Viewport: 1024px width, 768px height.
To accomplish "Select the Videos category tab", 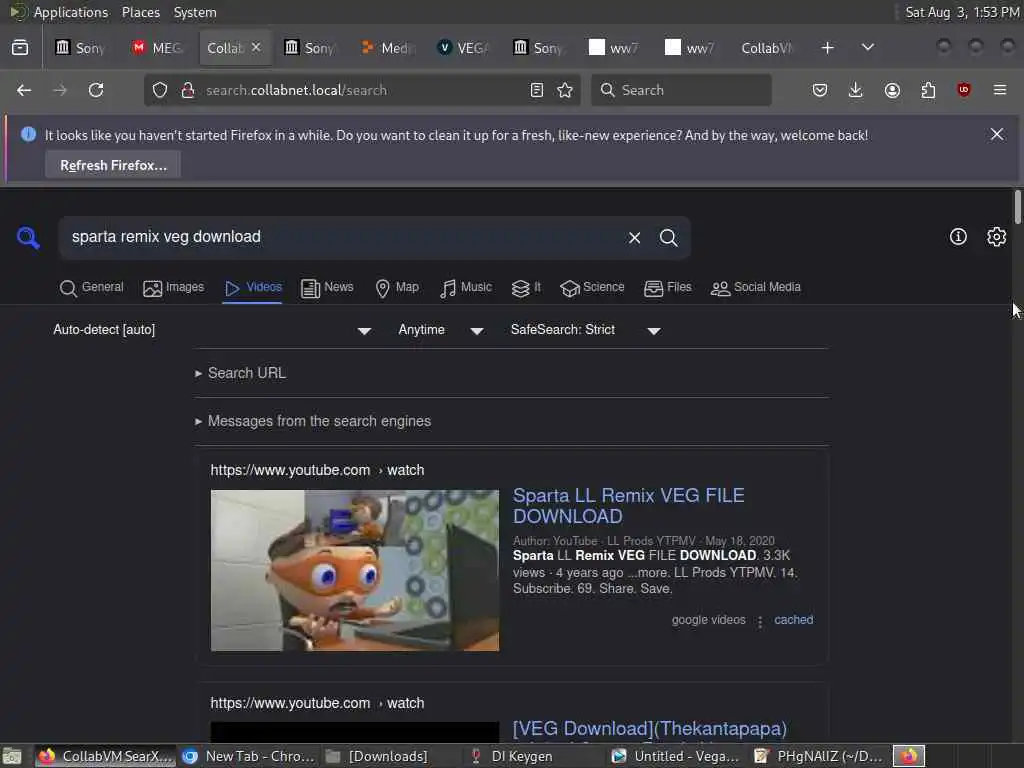I will 253,287.
